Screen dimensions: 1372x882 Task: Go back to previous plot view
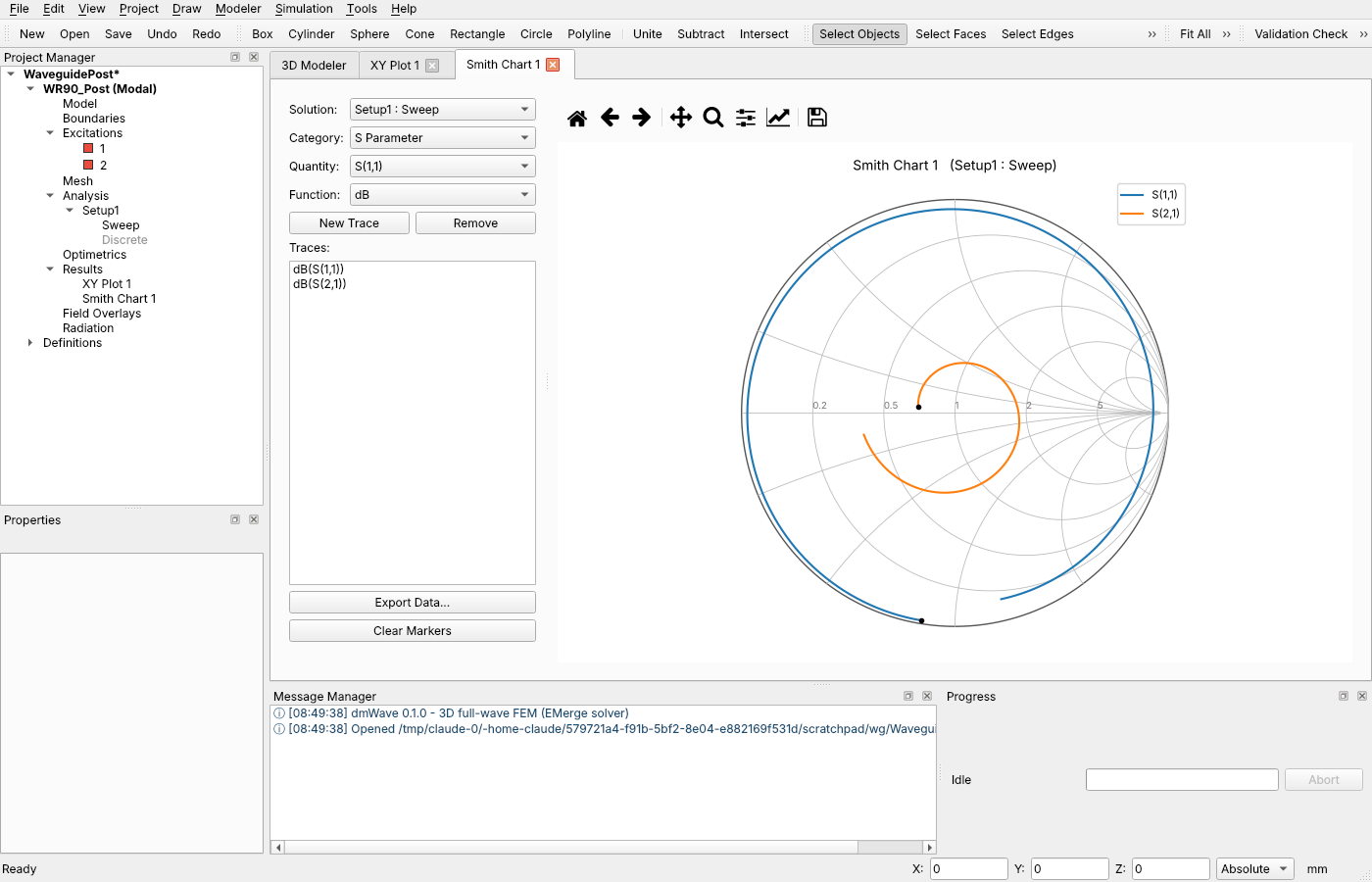click(x=610, y=118)
